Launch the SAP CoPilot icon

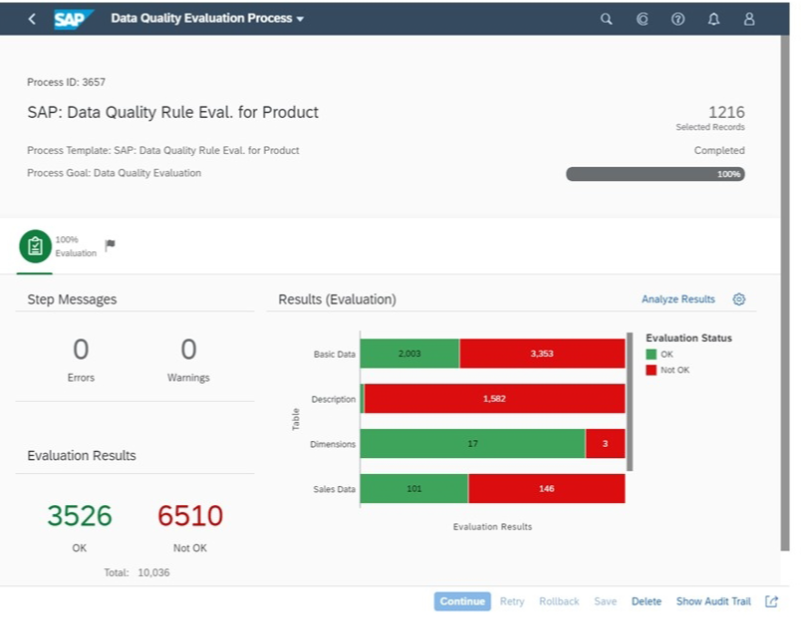click(x=642, y=18)
